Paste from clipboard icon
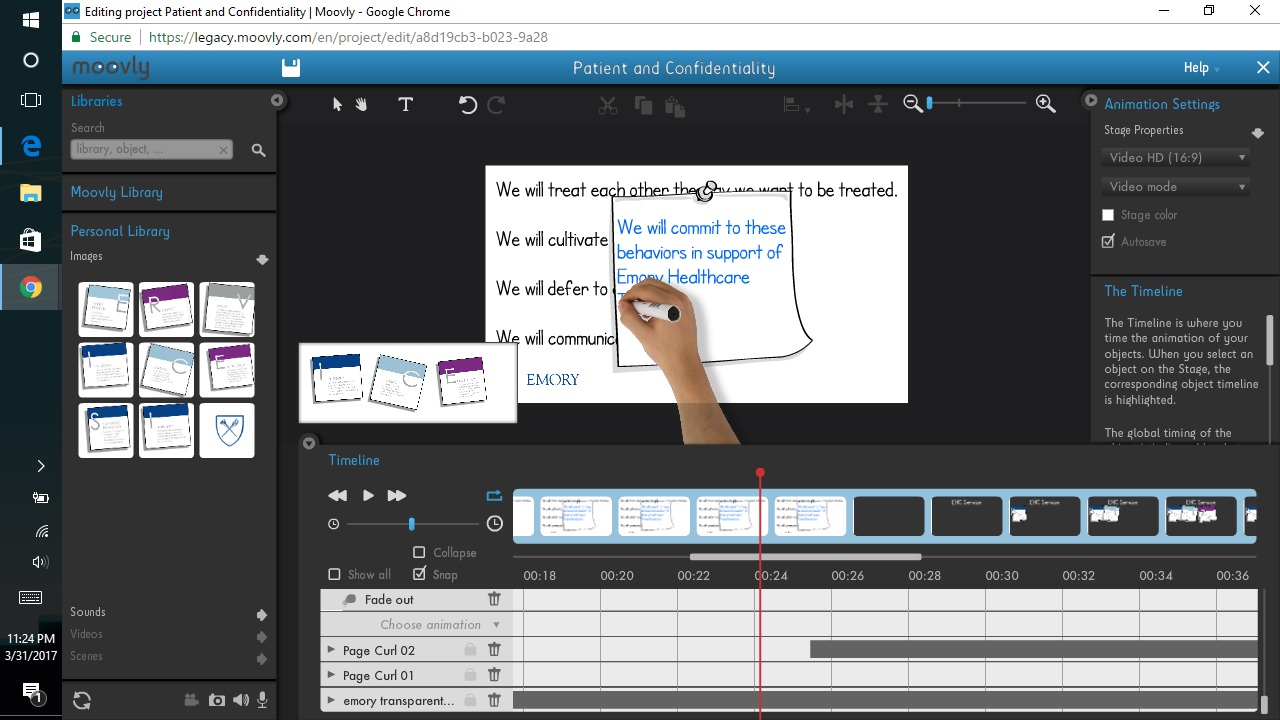Image resolution: width=1280 pixels, height=720 pixels. [x=674, y=105]
